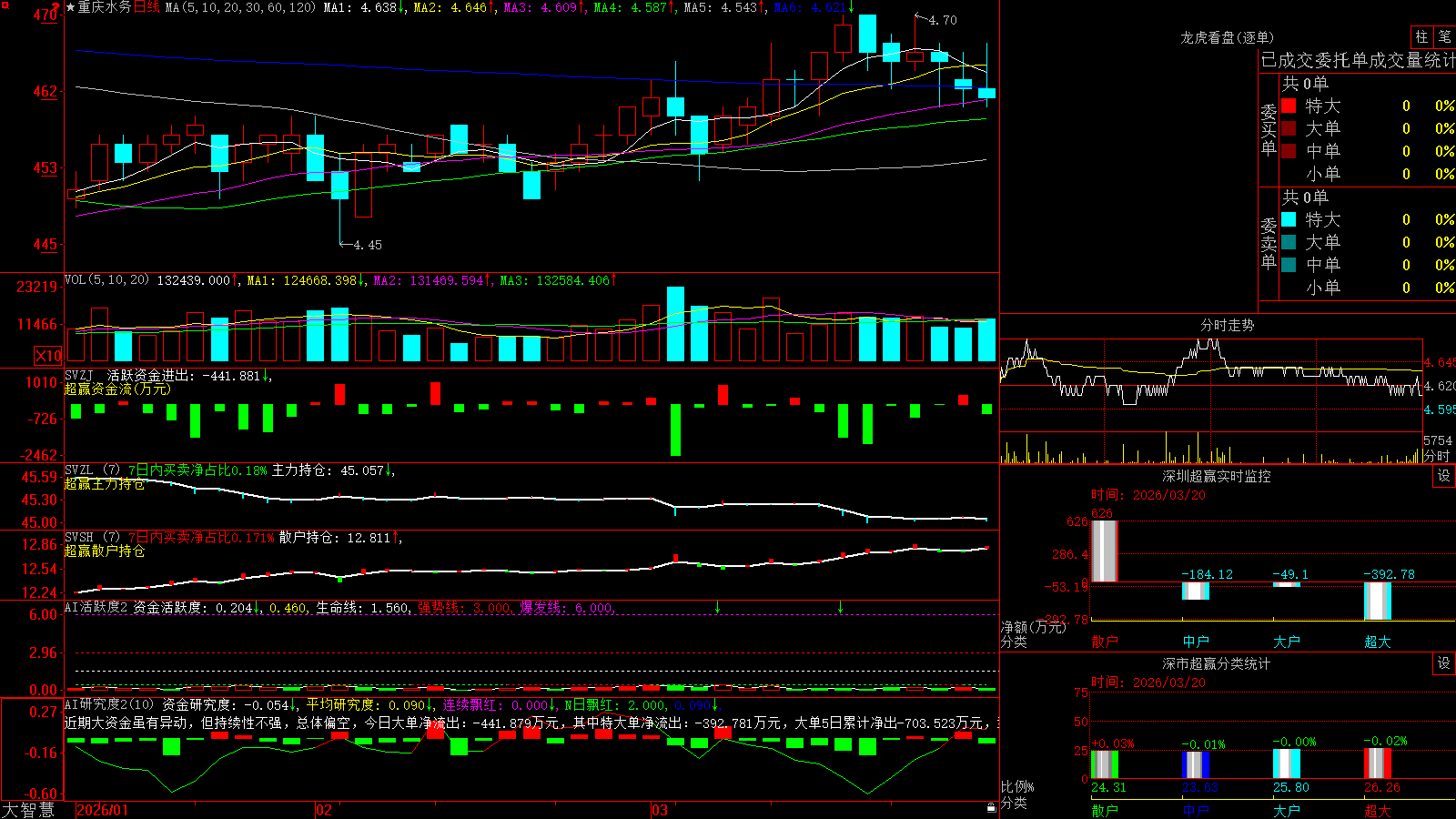Click the 深圳超赢实时监控 panel title

click(x=1216, y=476)
